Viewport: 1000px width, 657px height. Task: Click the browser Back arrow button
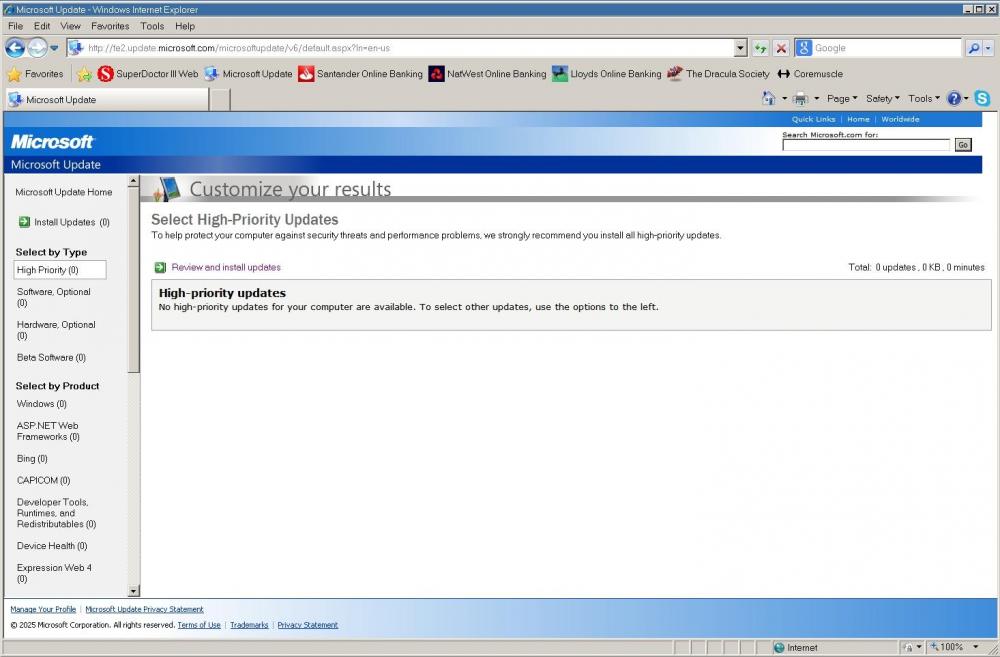(x=15, y=48)
